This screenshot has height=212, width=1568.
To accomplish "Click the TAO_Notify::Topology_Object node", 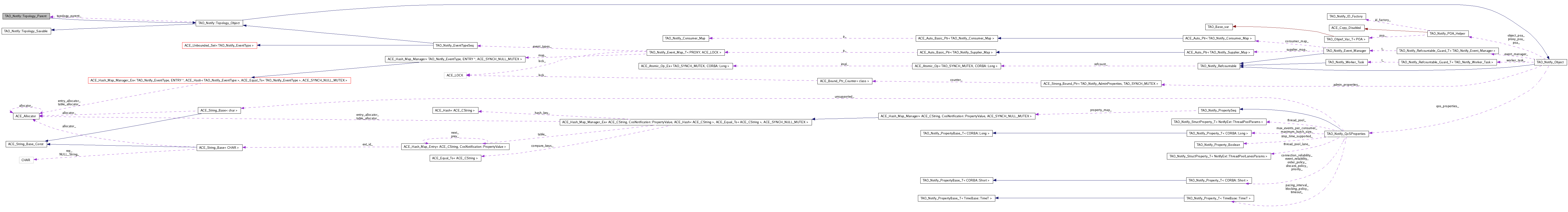I will pos(219,23).
